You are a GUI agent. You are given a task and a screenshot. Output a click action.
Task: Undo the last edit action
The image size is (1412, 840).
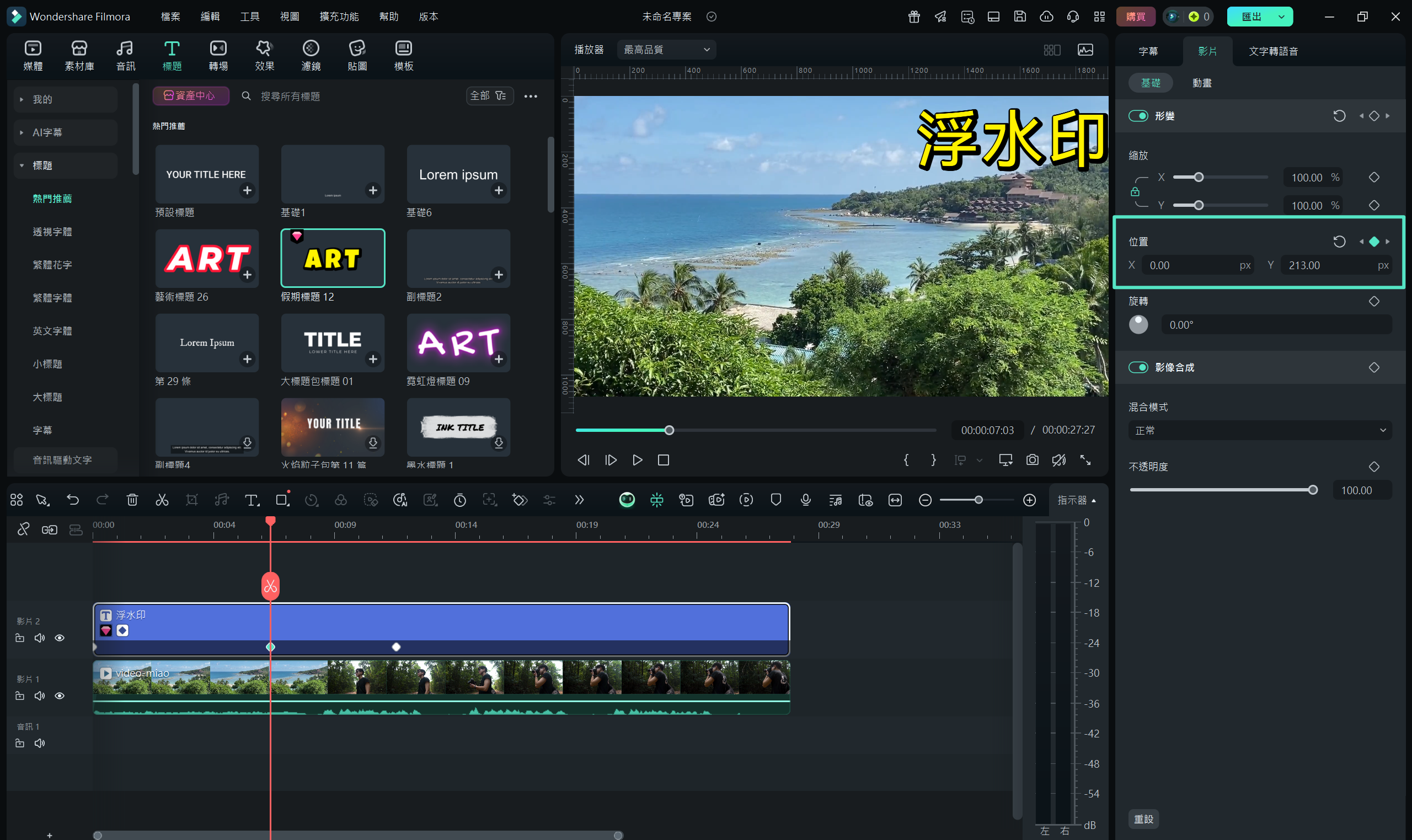point(73,500)
